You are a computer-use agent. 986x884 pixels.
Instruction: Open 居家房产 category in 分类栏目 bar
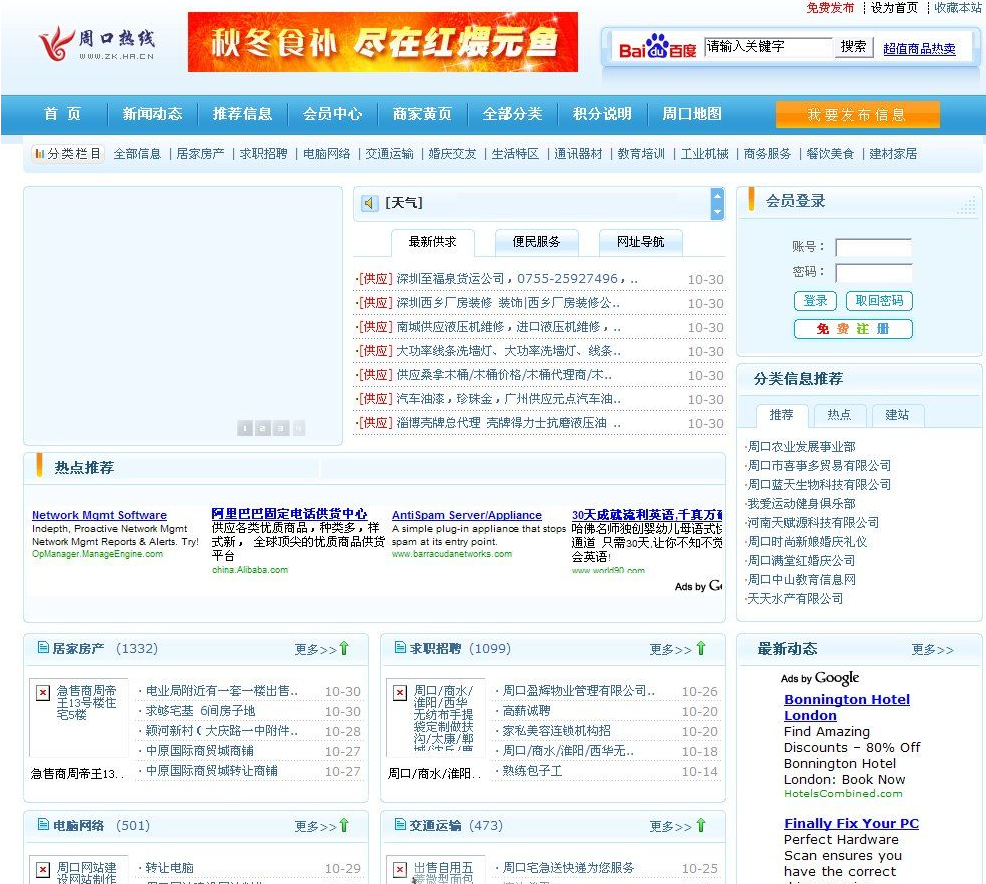point(200,153)
